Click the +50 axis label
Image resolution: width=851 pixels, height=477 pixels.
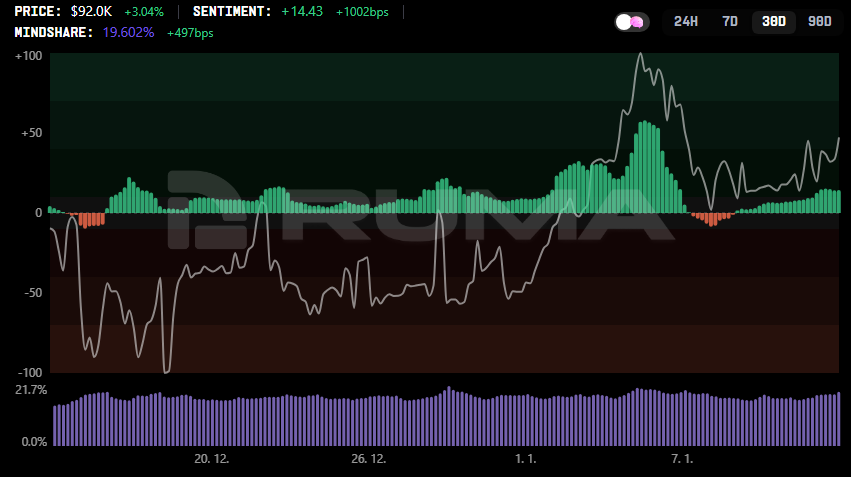coord(31,133)
